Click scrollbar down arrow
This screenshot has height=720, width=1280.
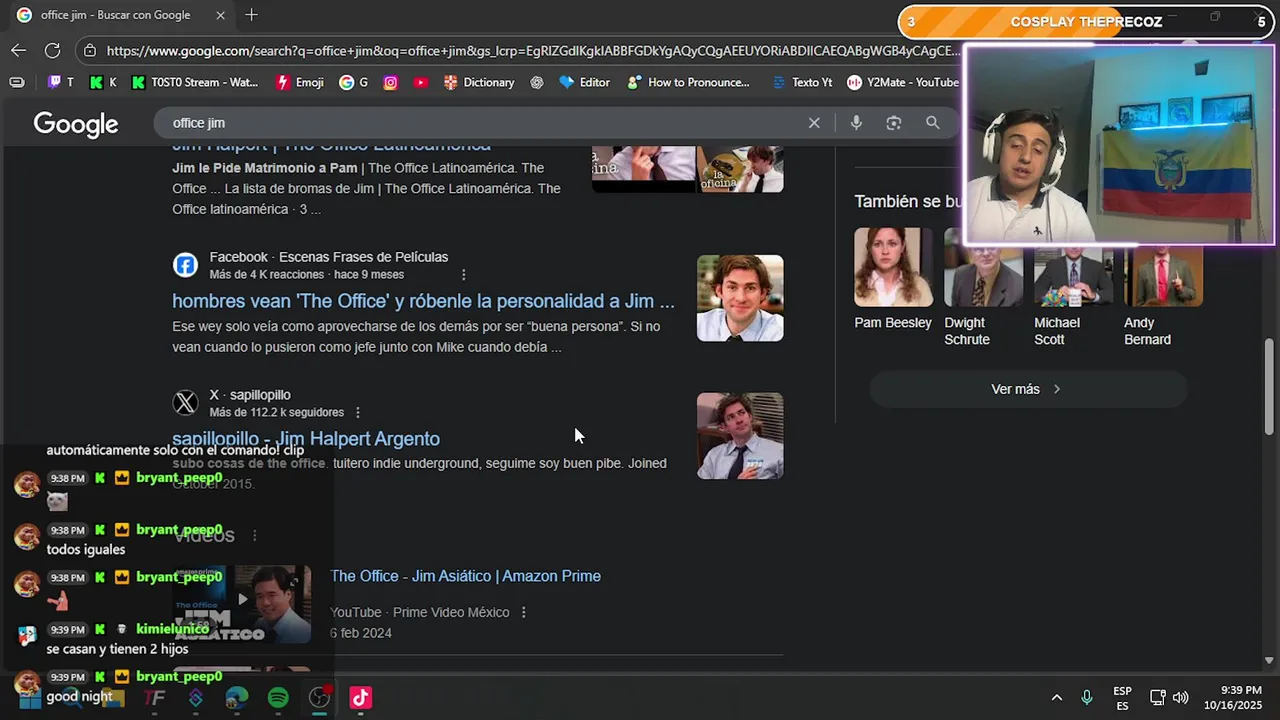(x=1269, y=660)
